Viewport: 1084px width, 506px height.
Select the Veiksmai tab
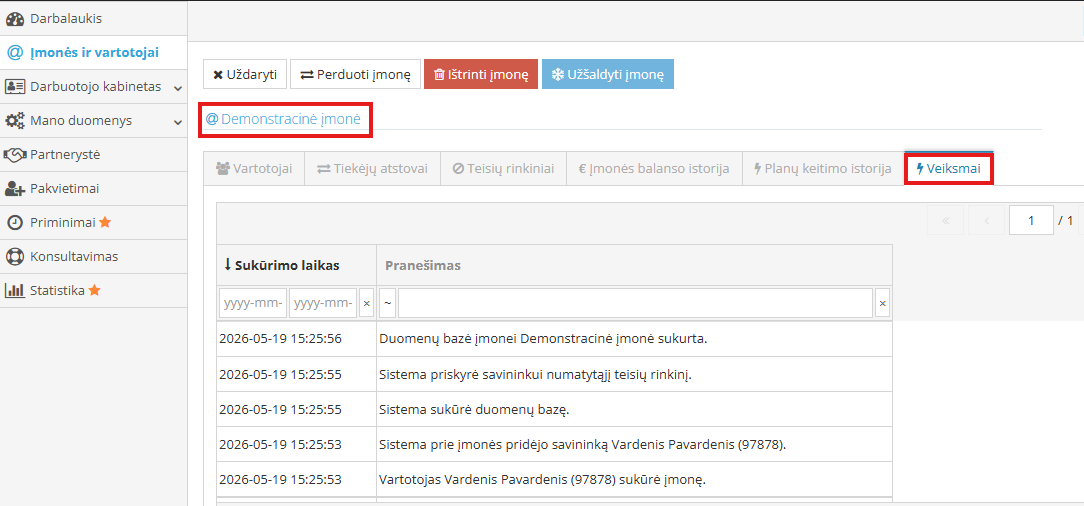coord(948,168)
